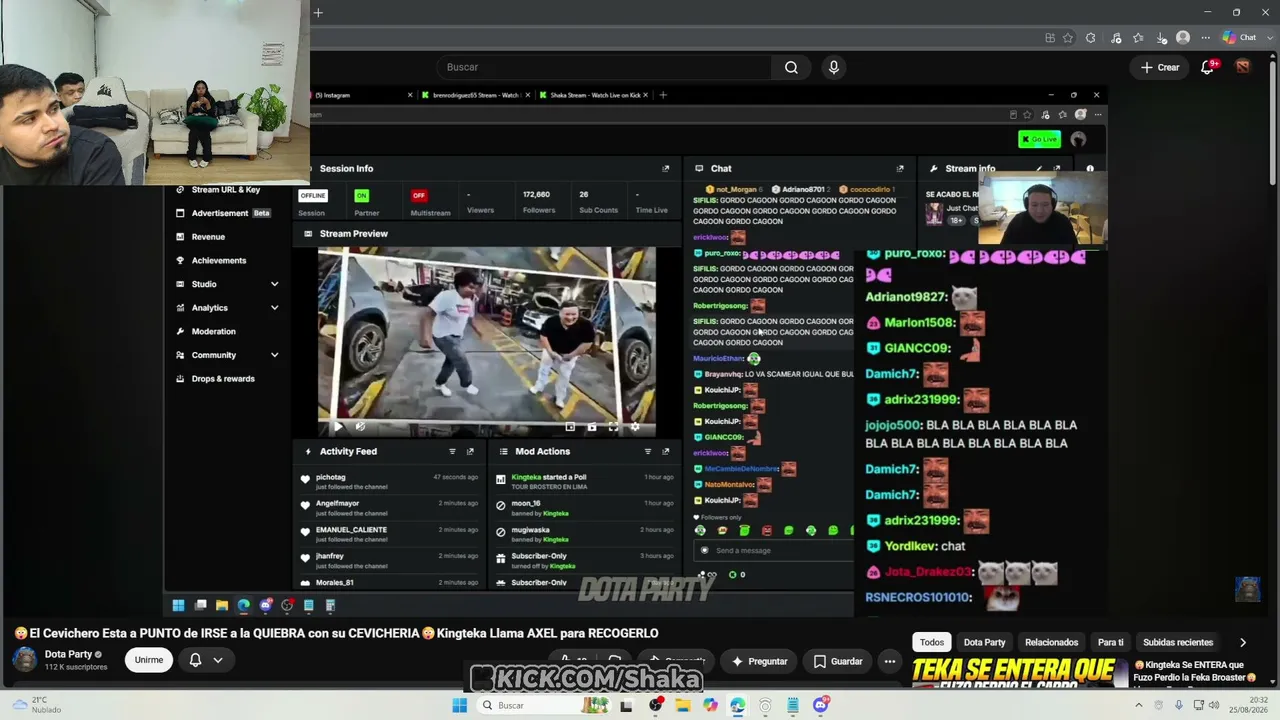
Task: Show more category chips with right arrow
Action: tap(1243, 643)
